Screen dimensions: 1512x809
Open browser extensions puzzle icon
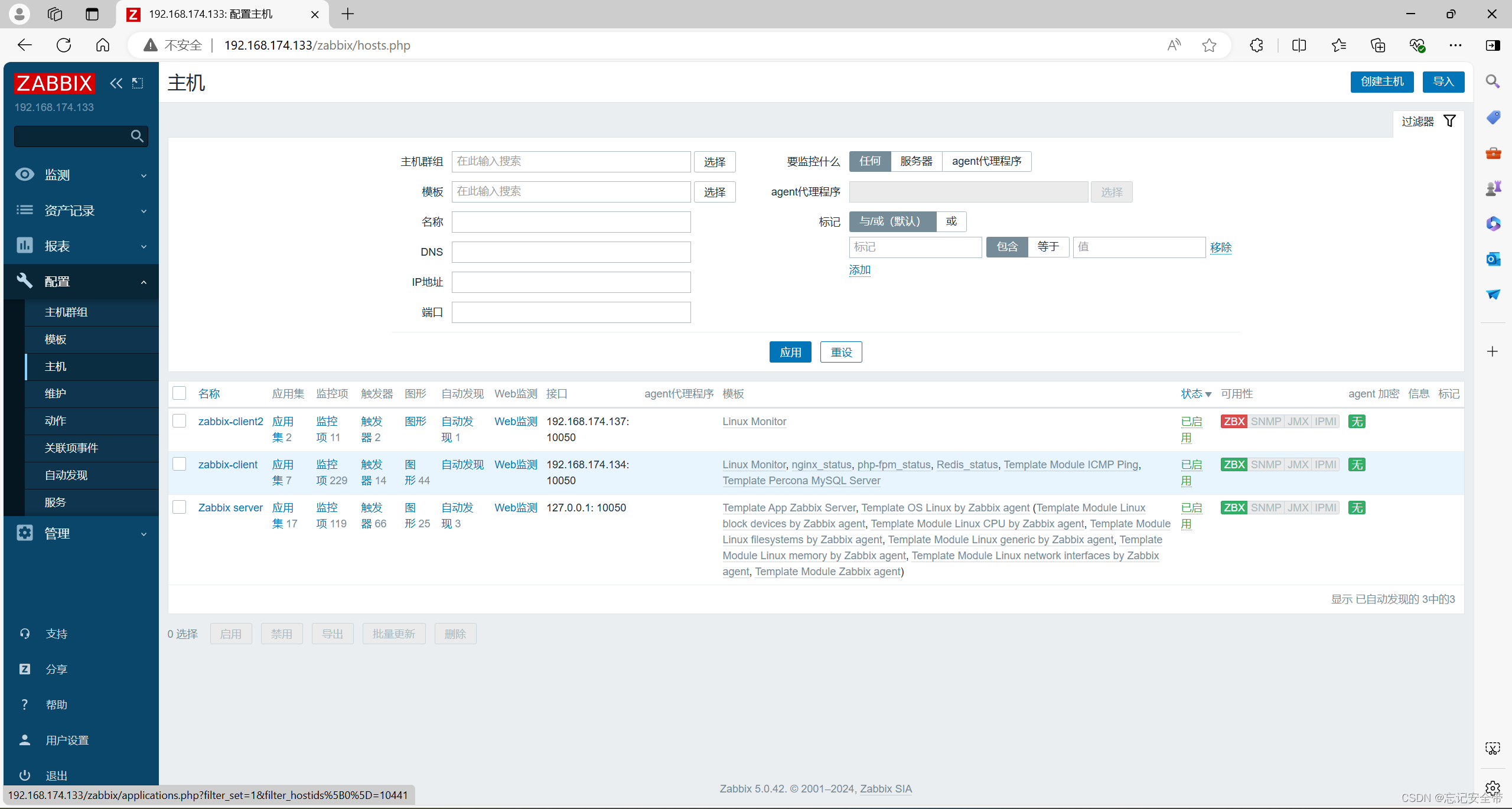pos(1256,45)
